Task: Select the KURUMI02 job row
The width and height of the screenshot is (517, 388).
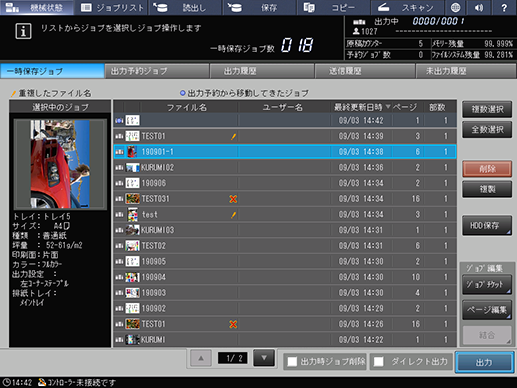Action: (x=285, y=167)
